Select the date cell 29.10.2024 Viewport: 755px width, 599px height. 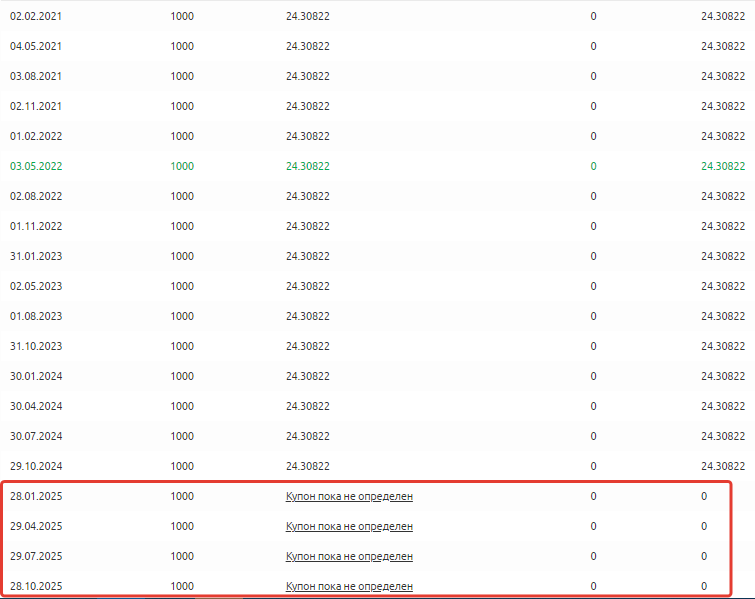tap(36, 466)
